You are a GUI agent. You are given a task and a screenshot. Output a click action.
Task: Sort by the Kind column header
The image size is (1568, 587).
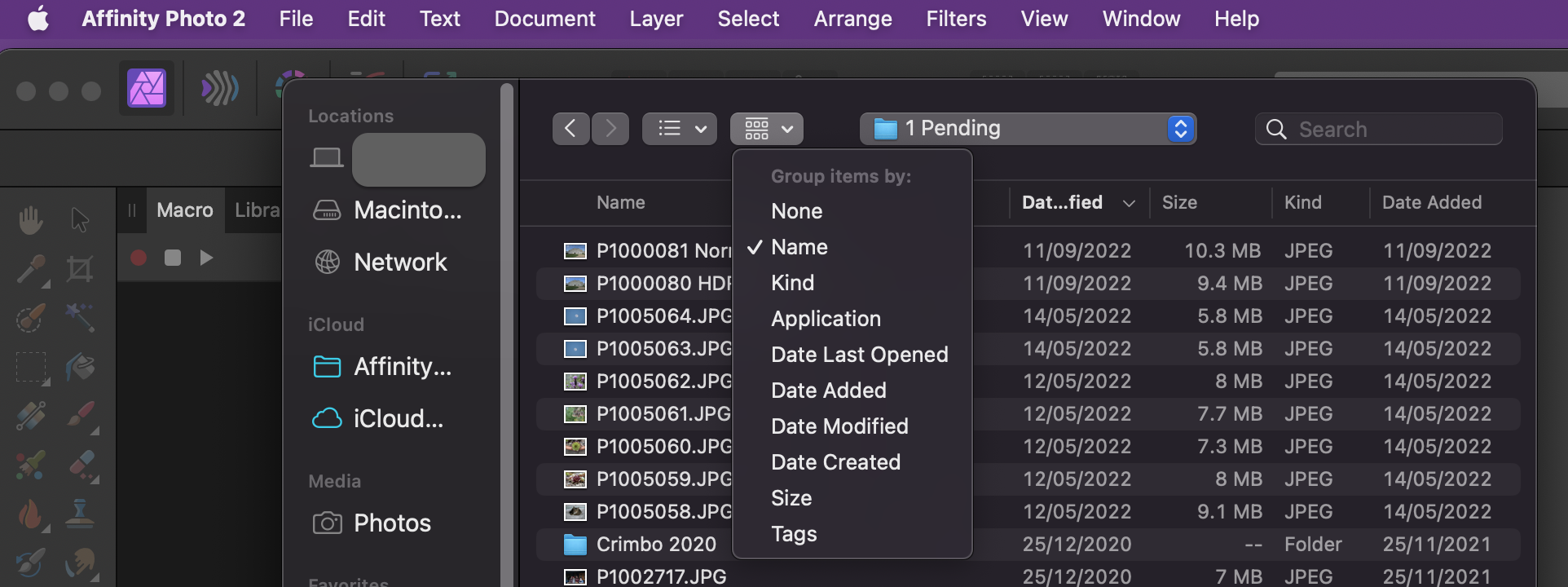[x=1303, y=203]
